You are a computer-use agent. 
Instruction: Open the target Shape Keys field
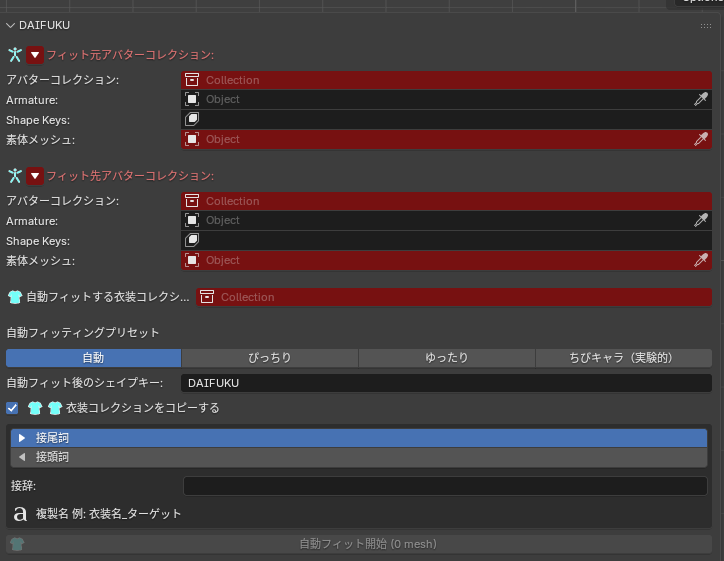pyautogui.click(x=446, y=241)
